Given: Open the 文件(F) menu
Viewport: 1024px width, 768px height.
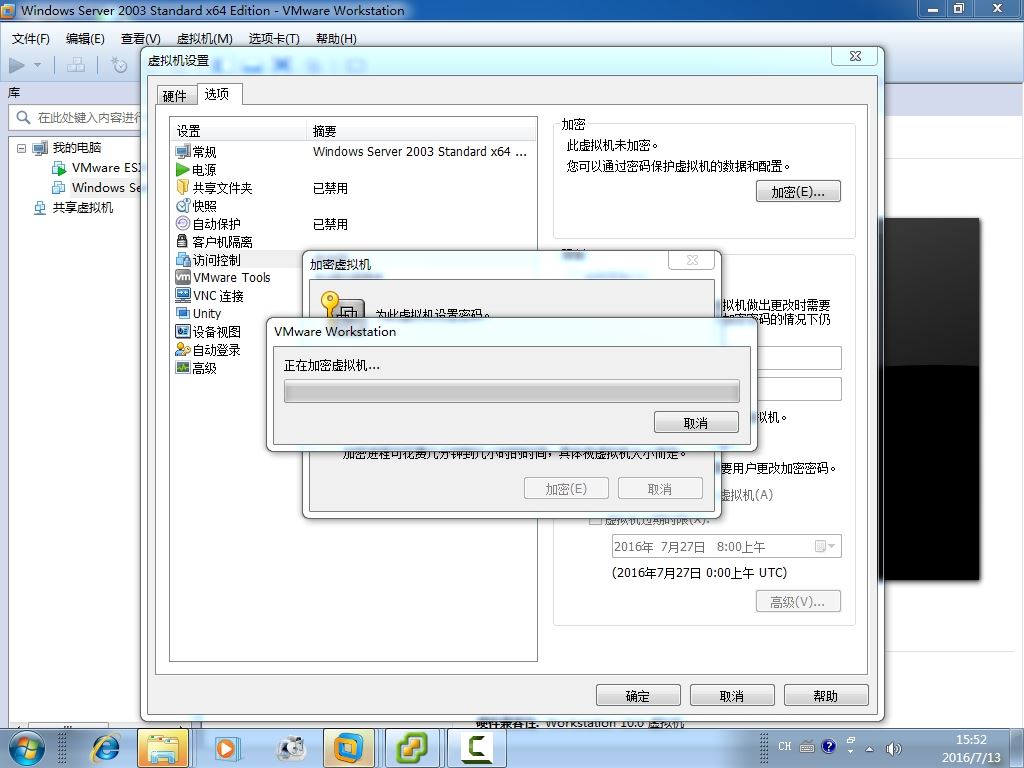Looking at the screenshot, I should tap(31, 39).
